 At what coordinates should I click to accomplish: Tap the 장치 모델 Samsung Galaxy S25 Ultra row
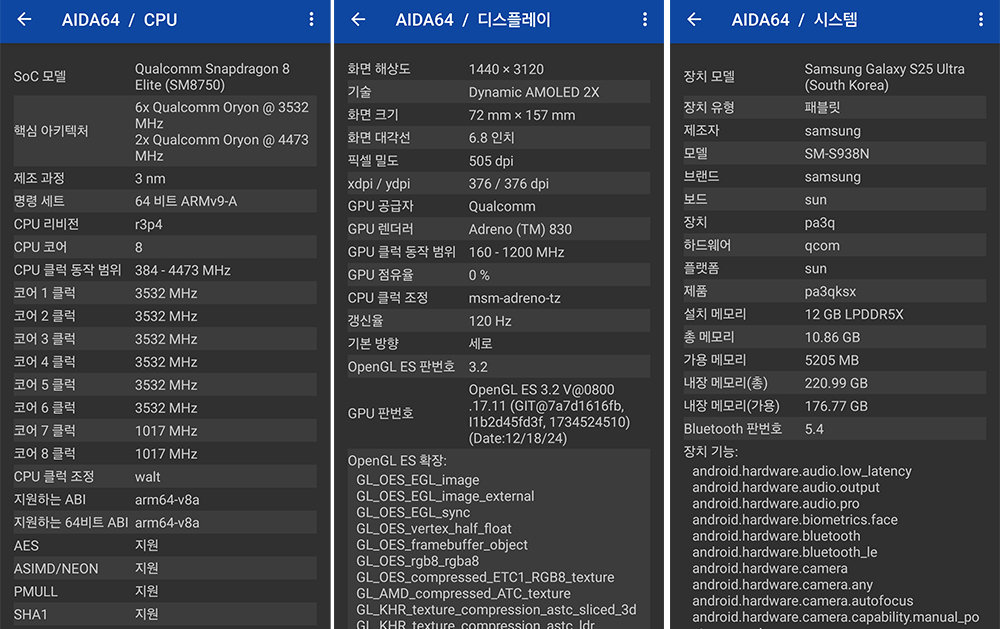(833, 77)
